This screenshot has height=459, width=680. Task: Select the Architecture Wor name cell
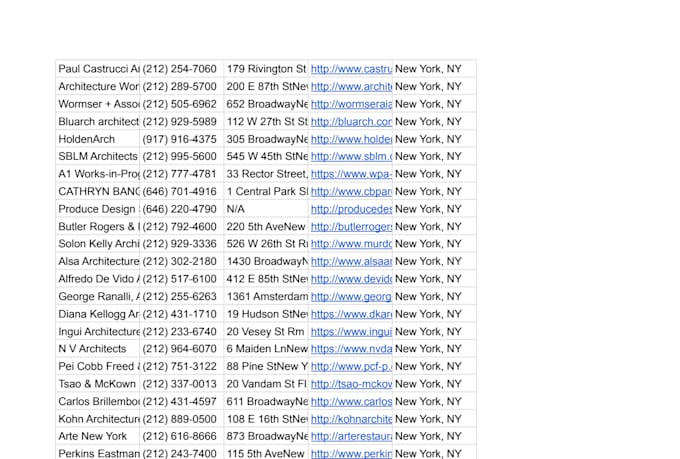click(98, 86)
